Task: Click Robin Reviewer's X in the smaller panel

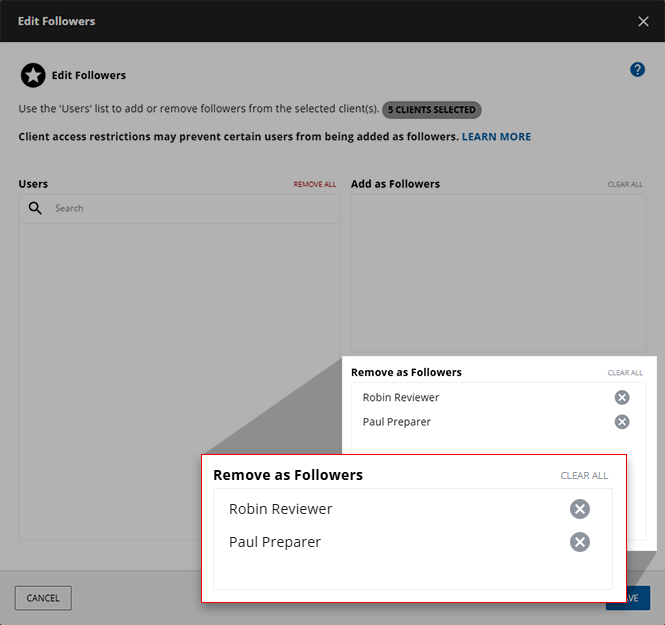Action: 622,397
